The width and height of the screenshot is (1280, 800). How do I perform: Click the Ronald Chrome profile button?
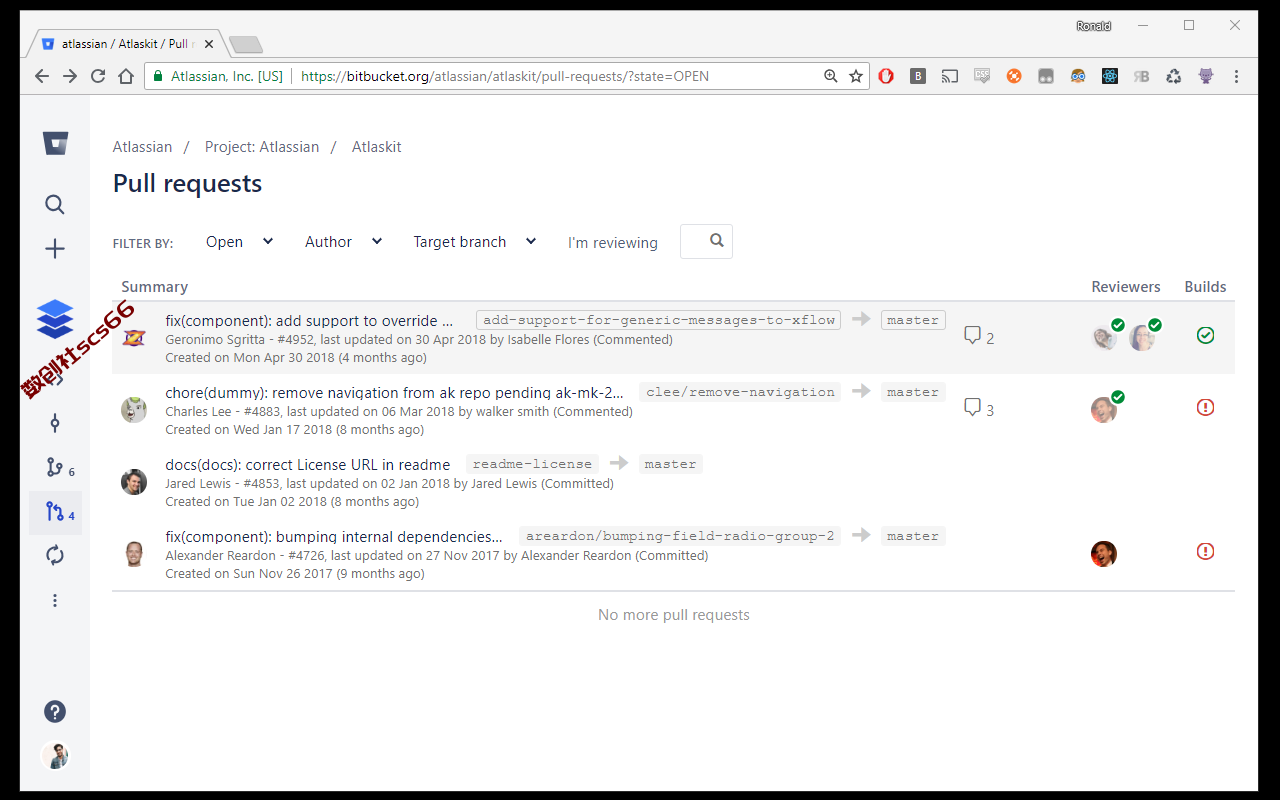1094,26
